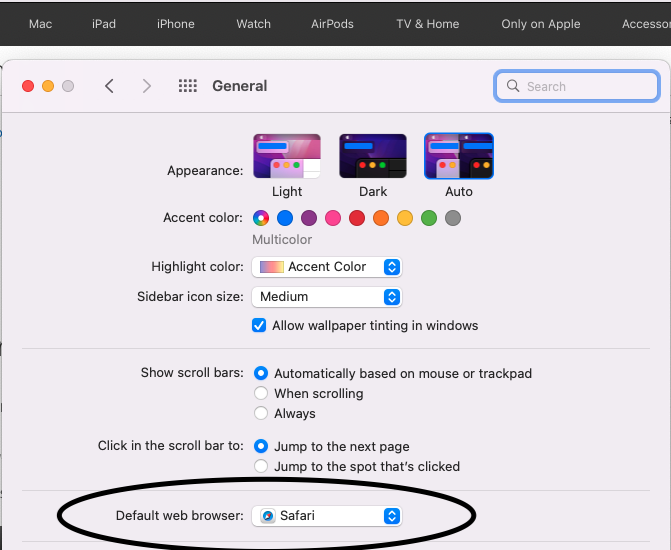Select the blue accent color
Image resolution: width=671 pixels, height=550 pixels.
285,218
